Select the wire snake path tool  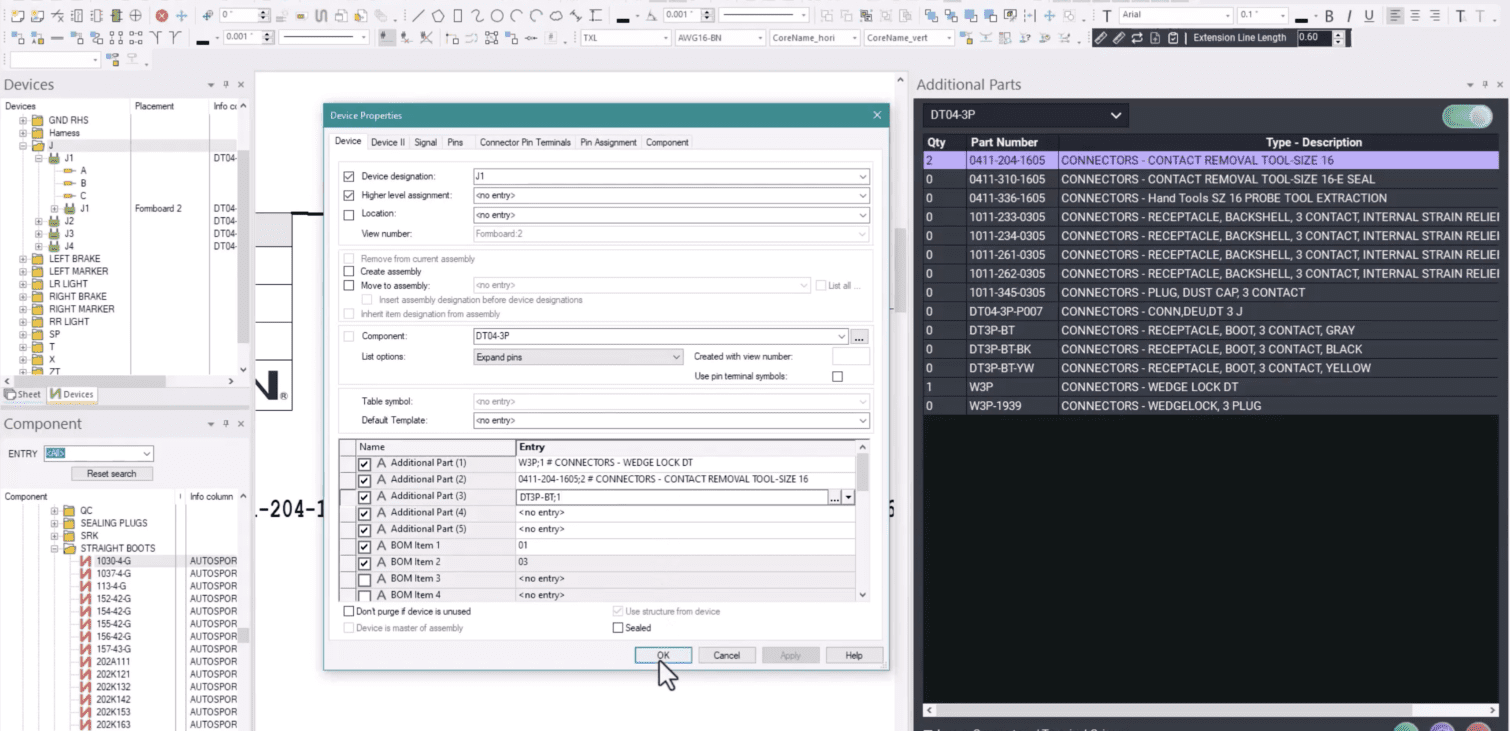320,16
